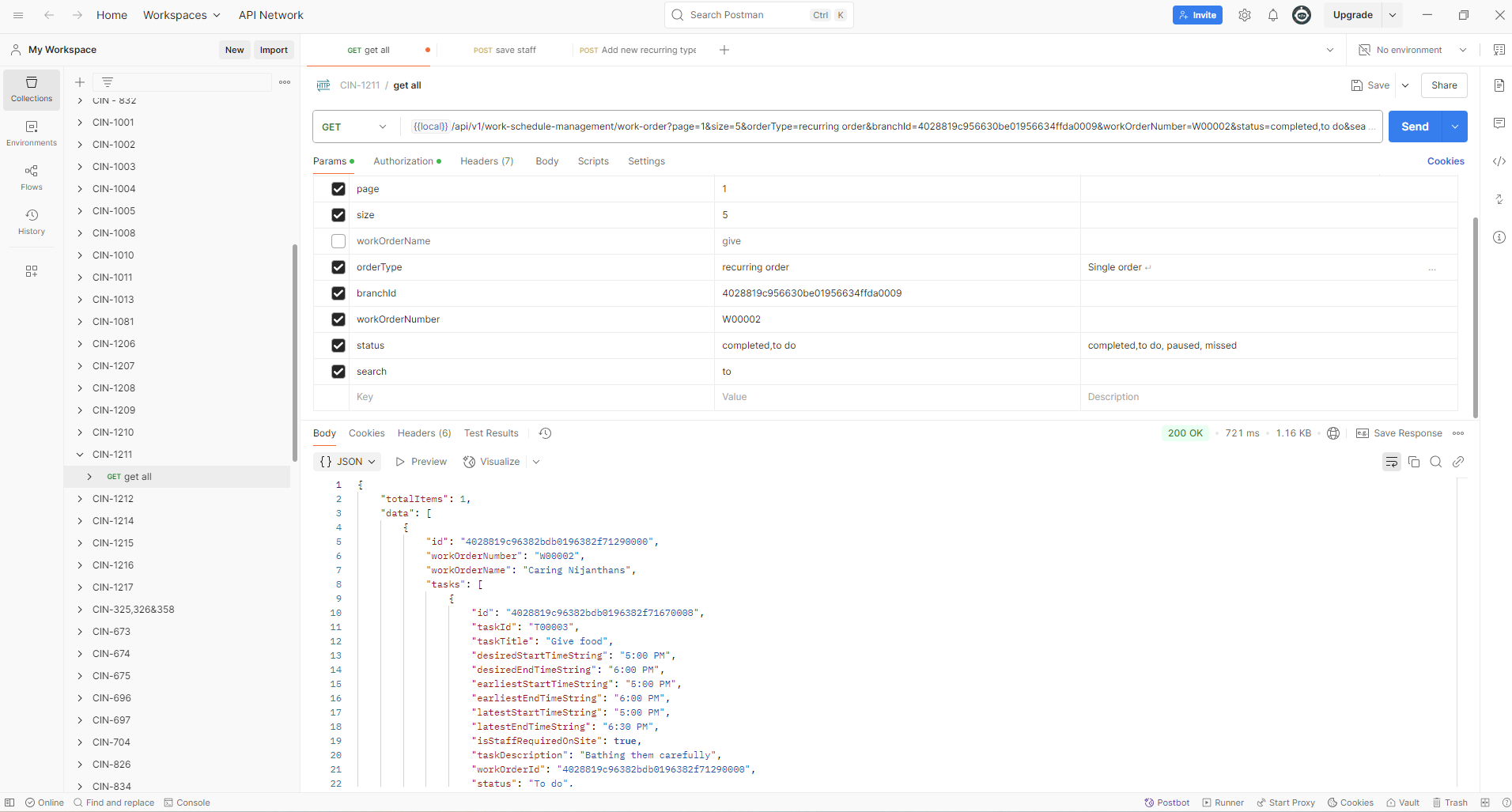Click the collections sidebar scrollbar
This screenshot has height=812, width=1512.
294,352
